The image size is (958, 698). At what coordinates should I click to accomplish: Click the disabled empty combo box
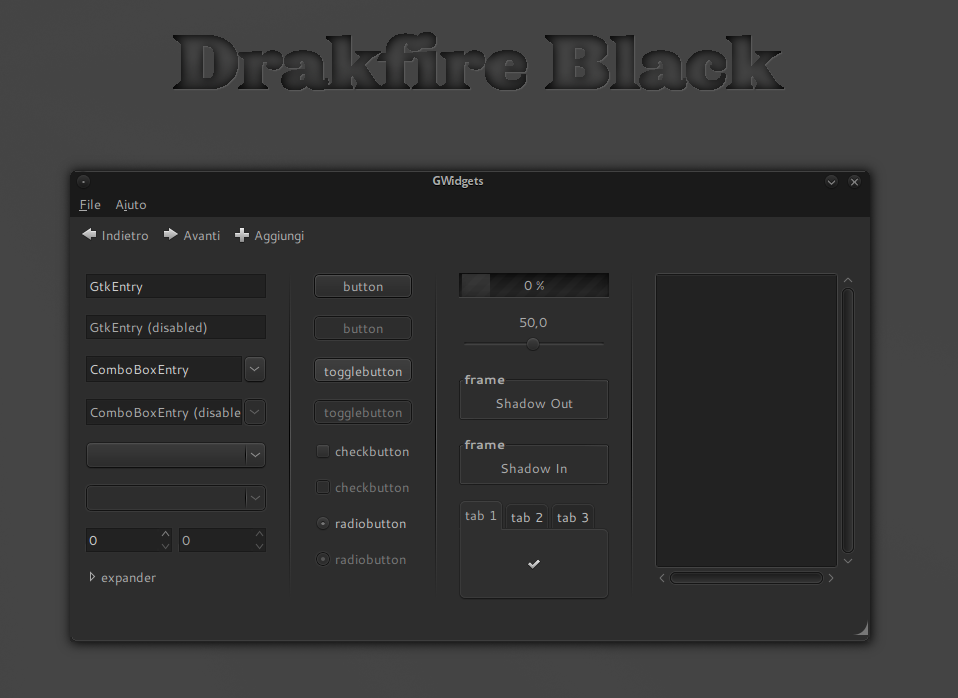point(176,498)
